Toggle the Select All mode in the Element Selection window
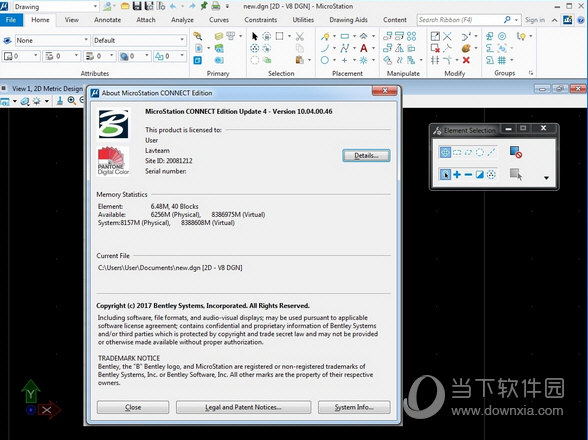The width and height of the screenshot is (588, 440). pyautogui.click(x=491, y=174)
